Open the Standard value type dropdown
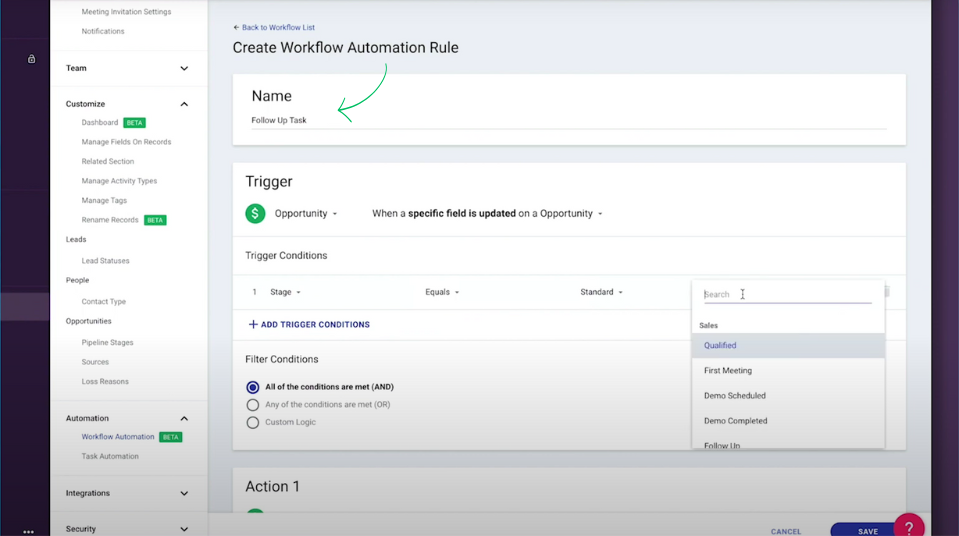This screenshot has height=536, width=959. pos(601,292)
